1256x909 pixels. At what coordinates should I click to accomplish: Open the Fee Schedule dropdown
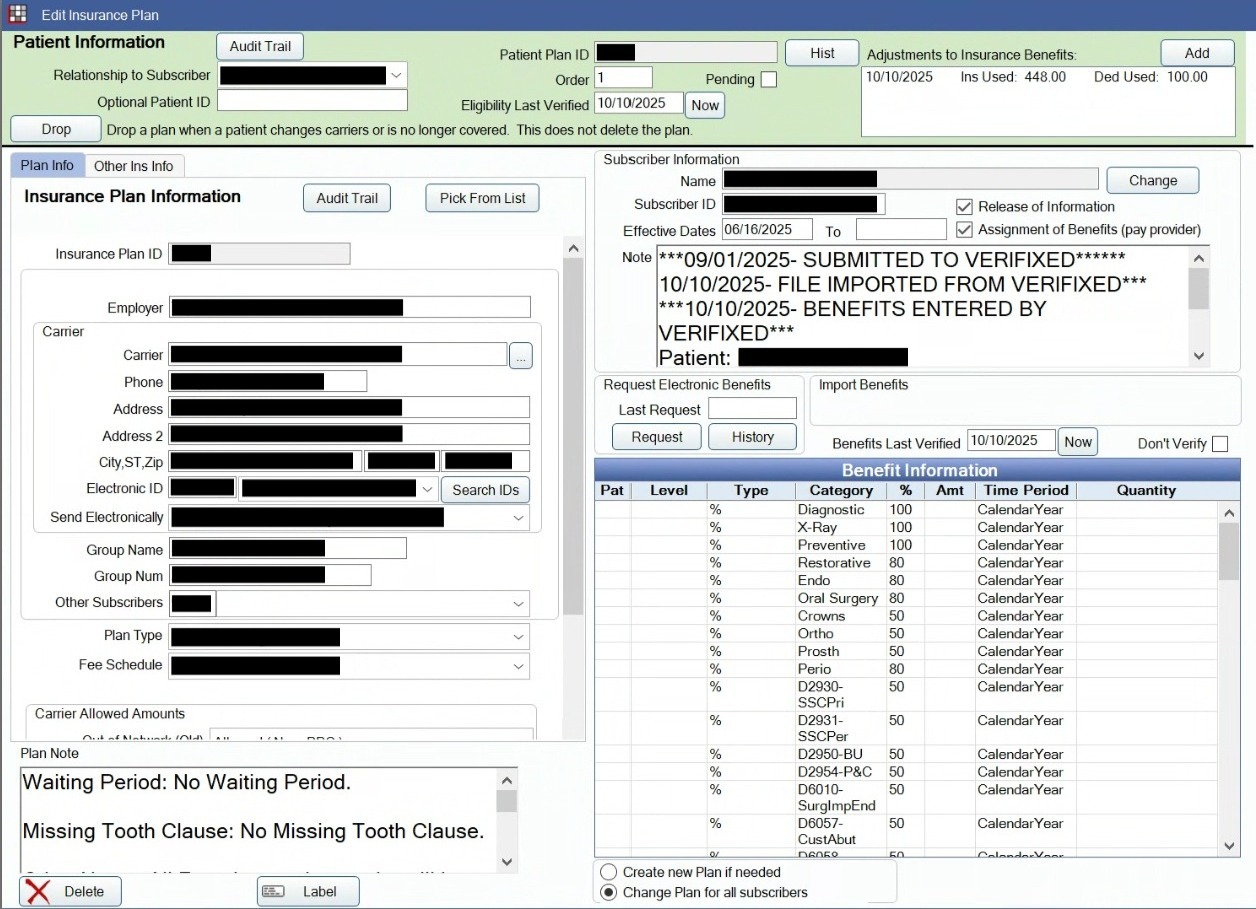(x=518, y=666)
